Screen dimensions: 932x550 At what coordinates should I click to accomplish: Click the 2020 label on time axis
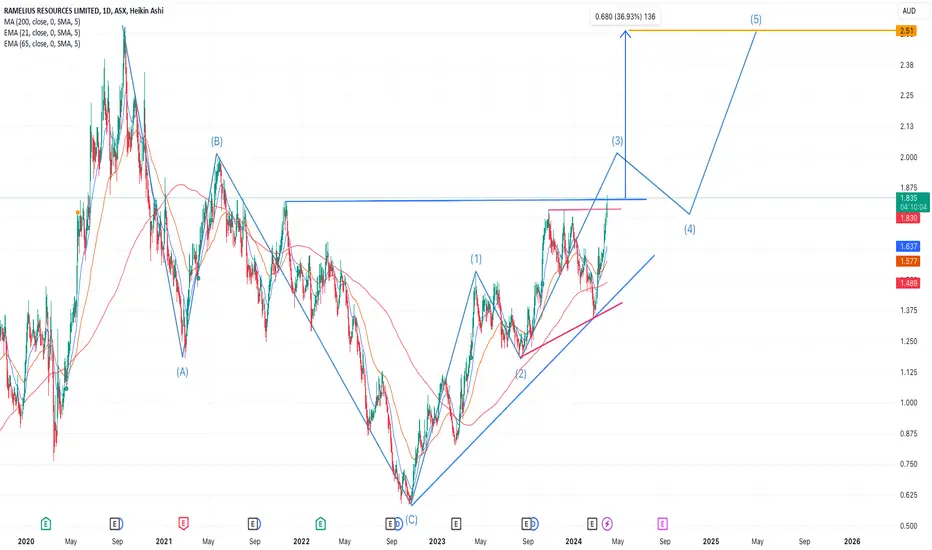26,541
